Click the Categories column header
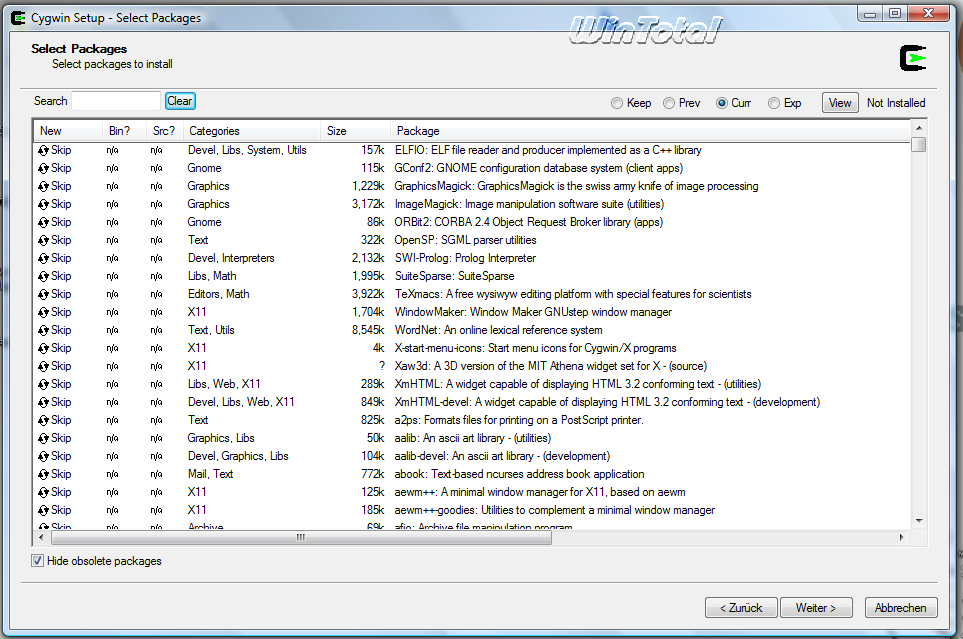 (x=252, y=131)
